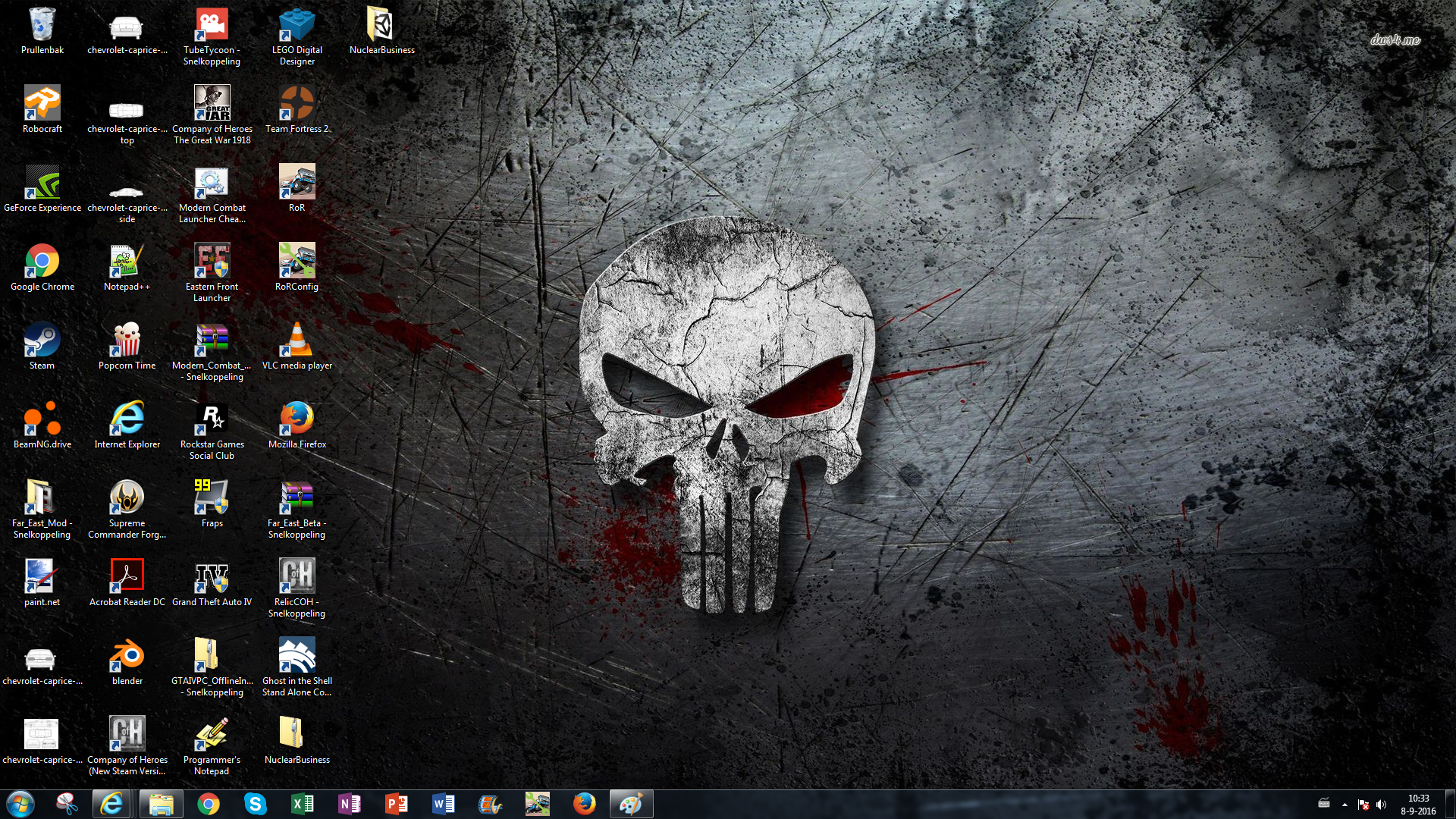The image size is (1456, 819).
Task: Select Ghost in the Shell Stand Alone icon
Action: (x=297, y=667)
